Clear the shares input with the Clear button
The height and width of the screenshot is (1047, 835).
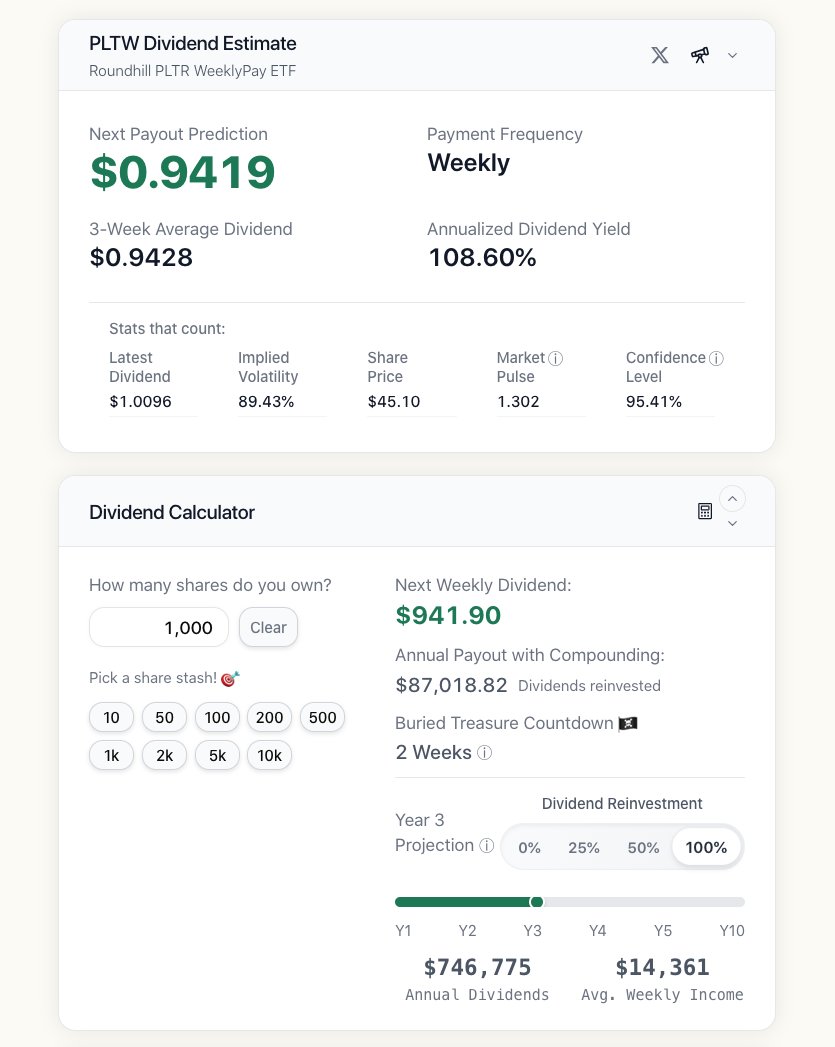[268, 627]
